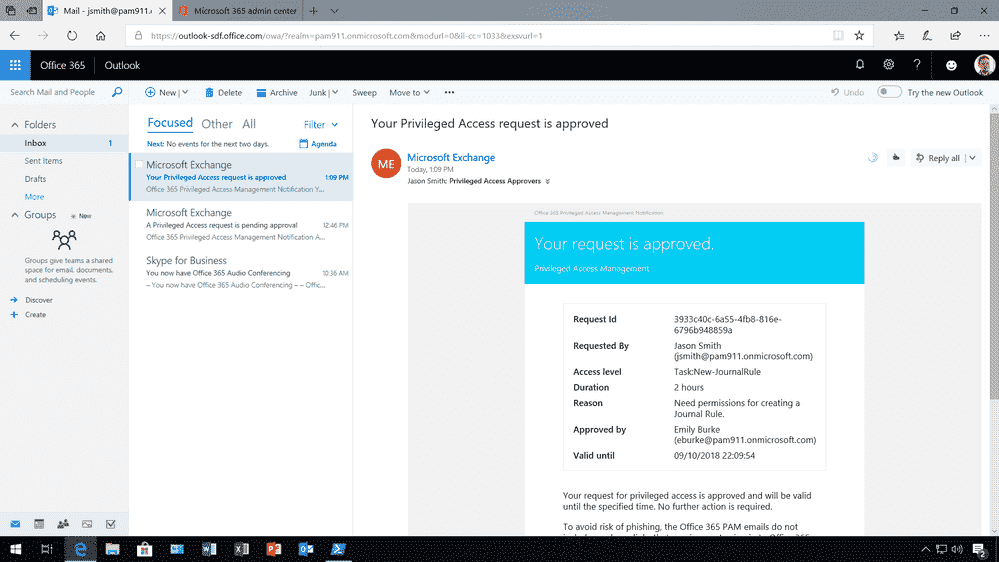Open the account profile picture

[x=984, y=65]
